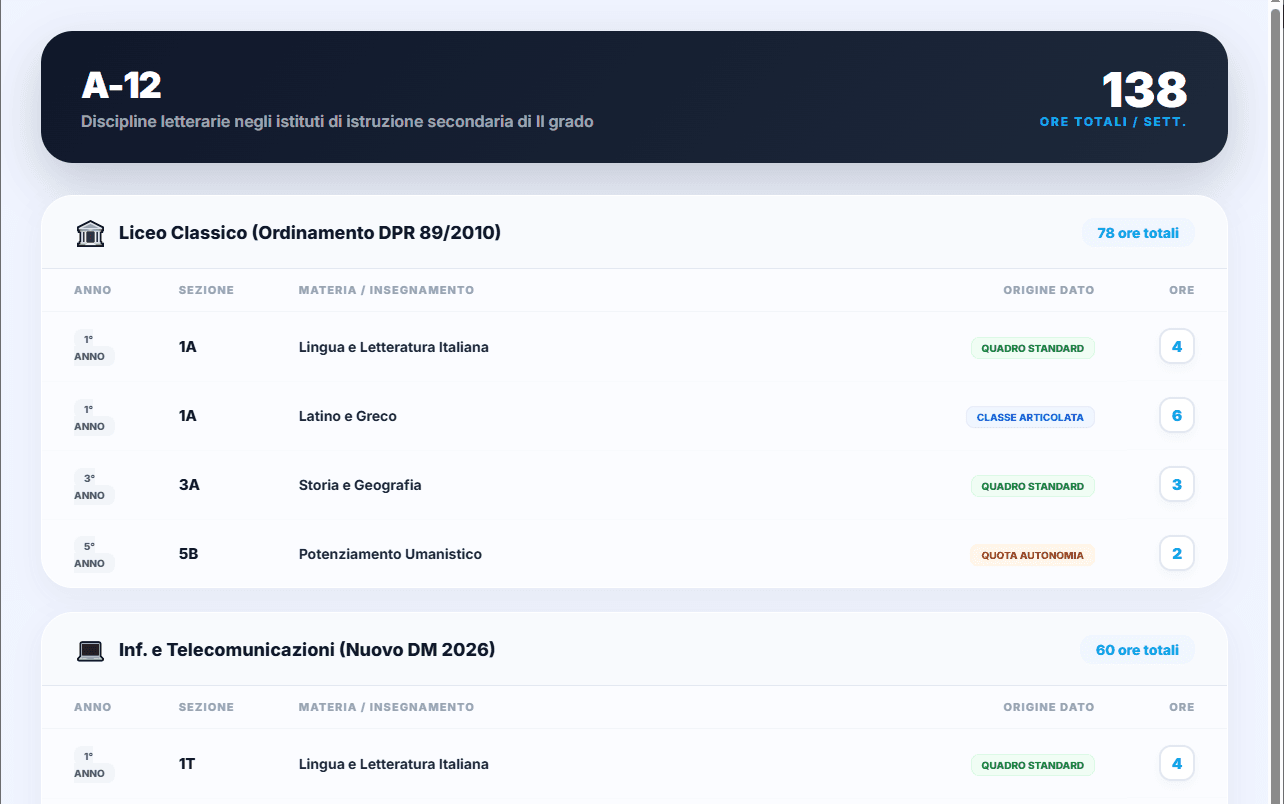Click the A-12 class code heading

point(121,86)
